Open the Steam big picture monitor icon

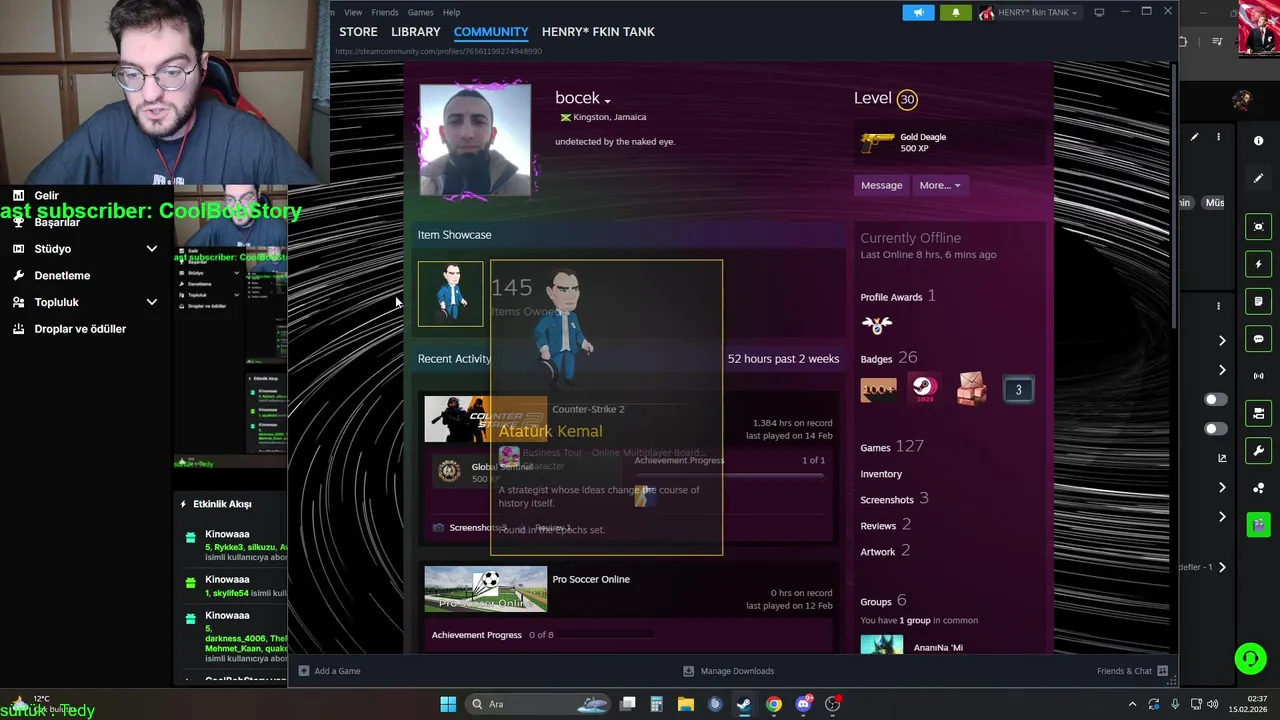pos(1099,12)
